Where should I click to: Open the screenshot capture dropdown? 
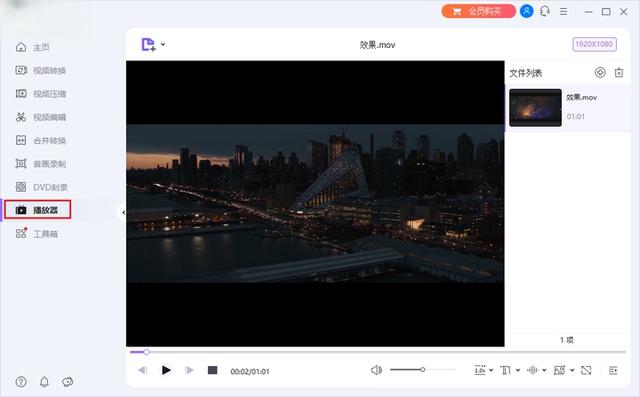[564, 370]
